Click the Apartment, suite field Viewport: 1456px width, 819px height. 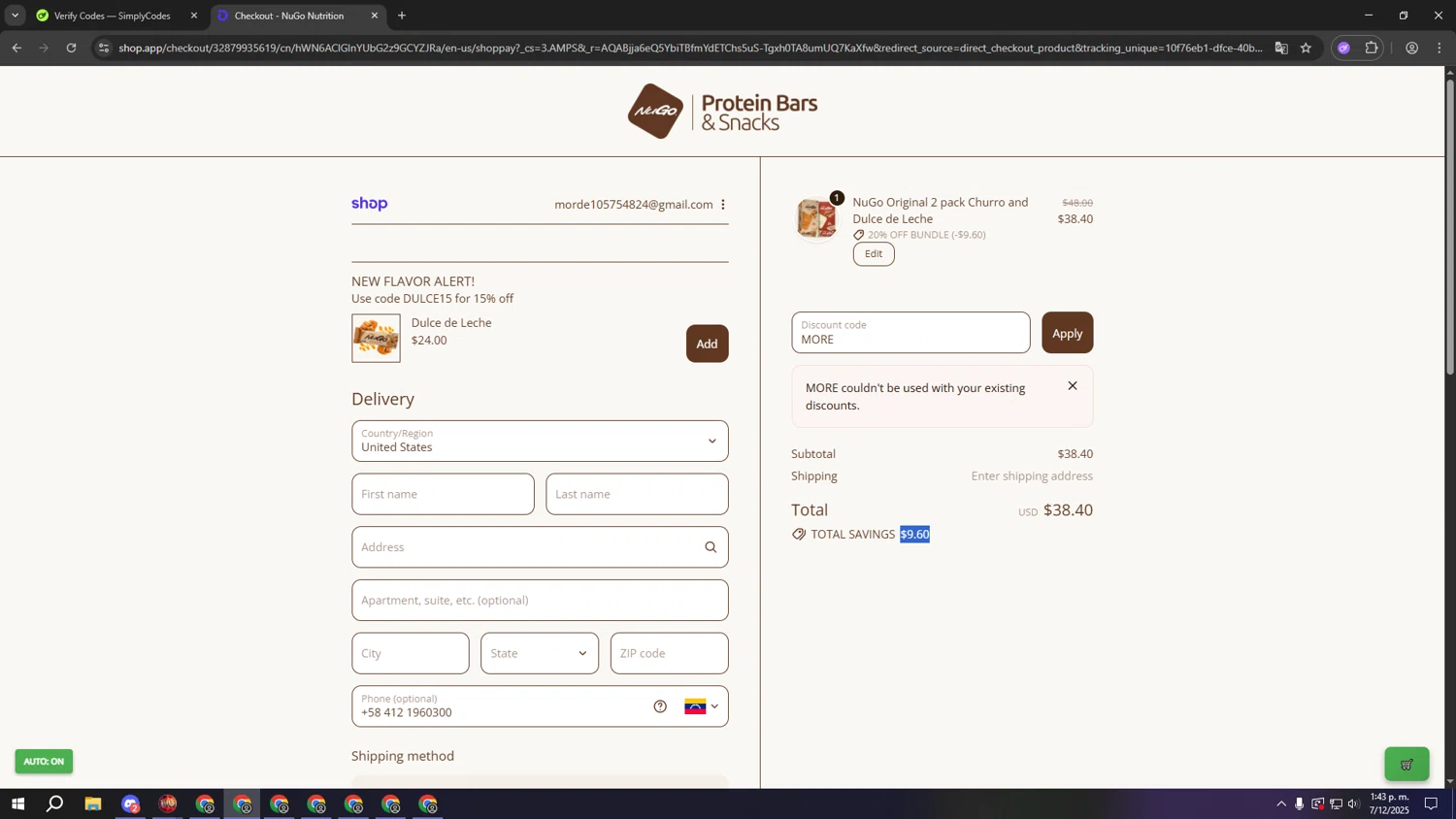coord(540,600)
